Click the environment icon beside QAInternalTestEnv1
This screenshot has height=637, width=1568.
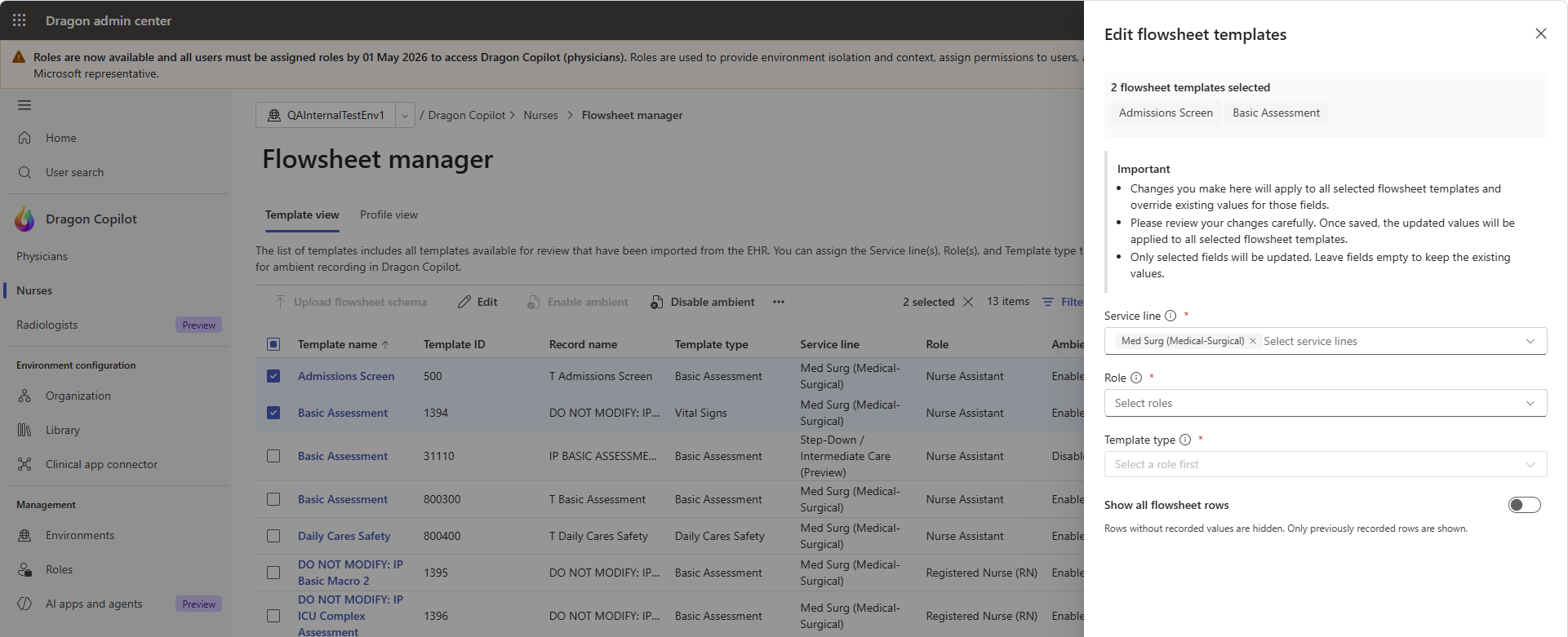coord(274,115)
